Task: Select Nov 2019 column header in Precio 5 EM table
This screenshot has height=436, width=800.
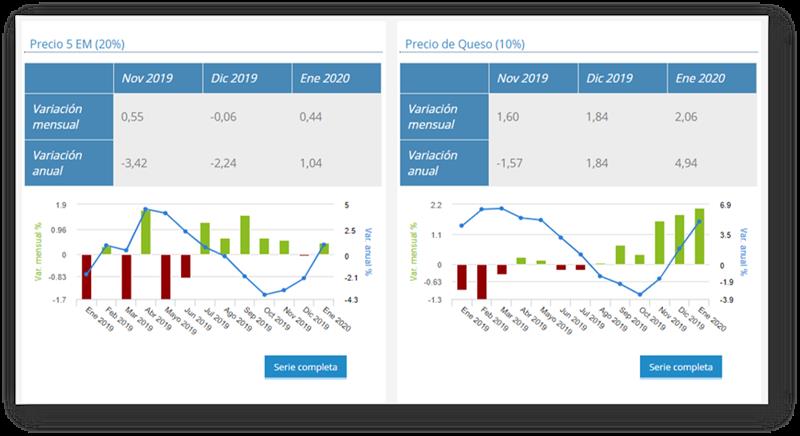Action: tap(146, 78)
